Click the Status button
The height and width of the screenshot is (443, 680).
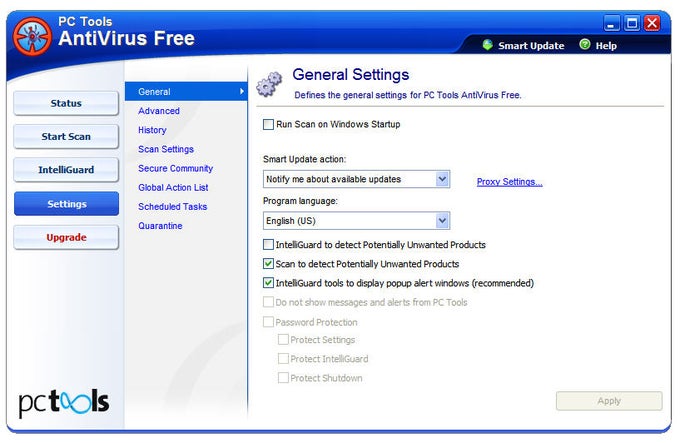pos(66,103)
